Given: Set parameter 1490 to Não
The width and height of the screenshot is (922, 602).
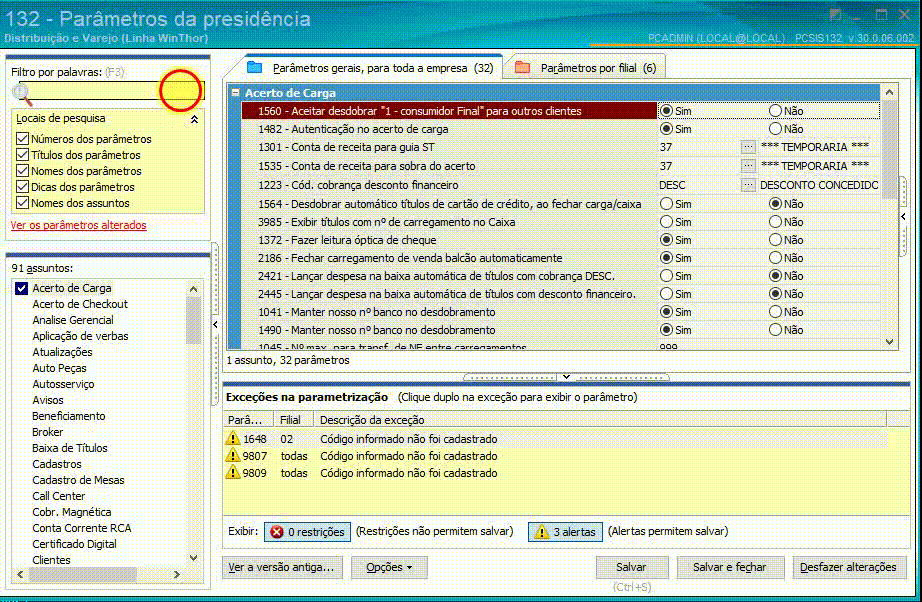Looking at the screenshot, I should click(776, 330).
